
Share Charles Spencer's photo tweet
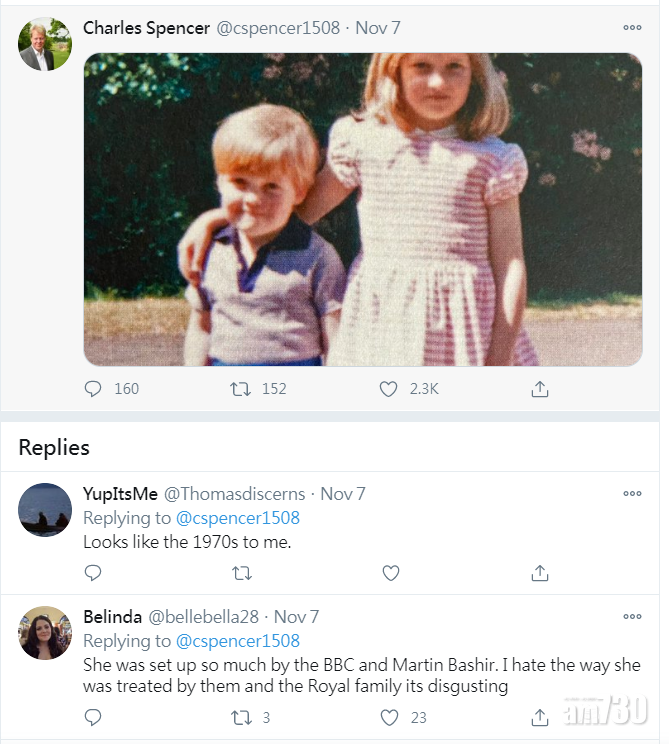540,389
